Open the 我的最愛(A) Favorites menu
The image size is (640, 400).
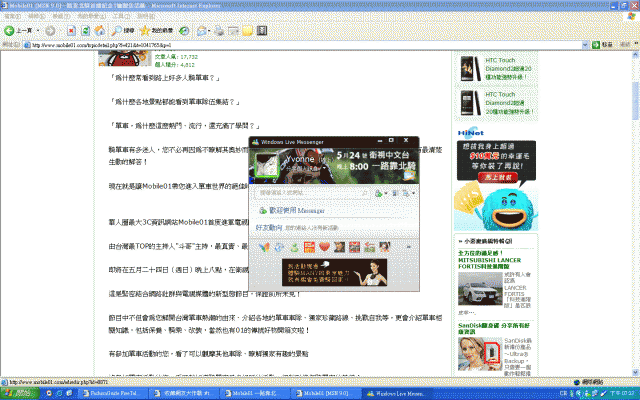coord(91,16)
